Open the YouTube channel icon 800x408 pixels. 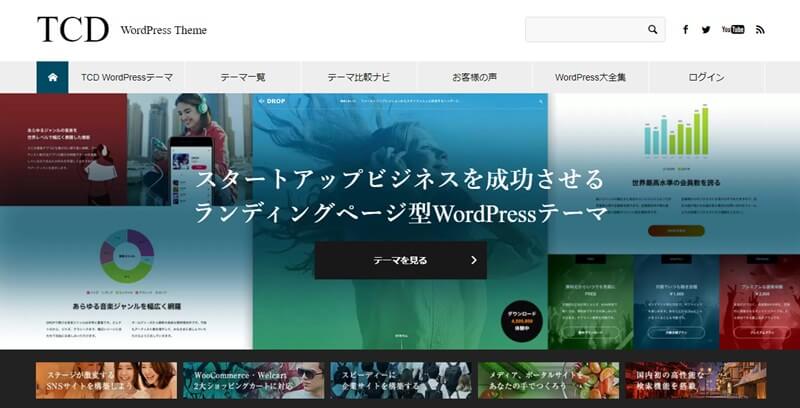(733, 30)
